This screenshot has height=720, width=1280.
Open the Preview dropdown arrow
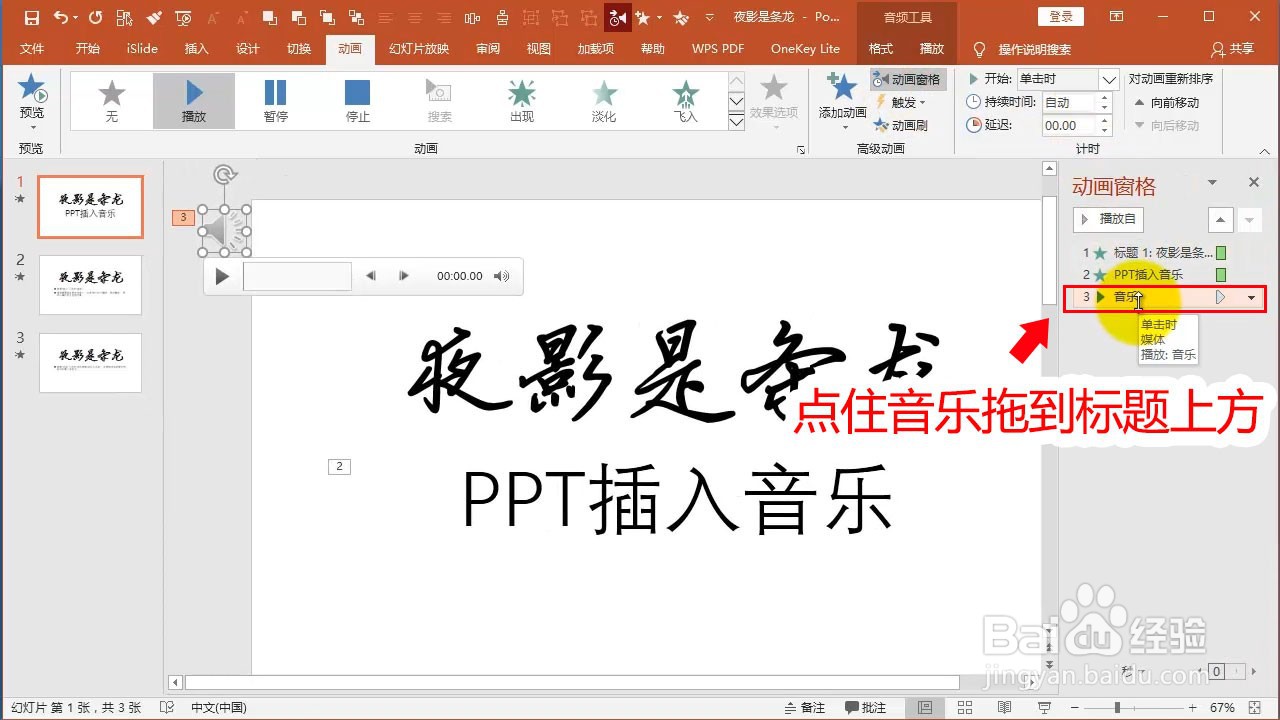click(32, 127)
